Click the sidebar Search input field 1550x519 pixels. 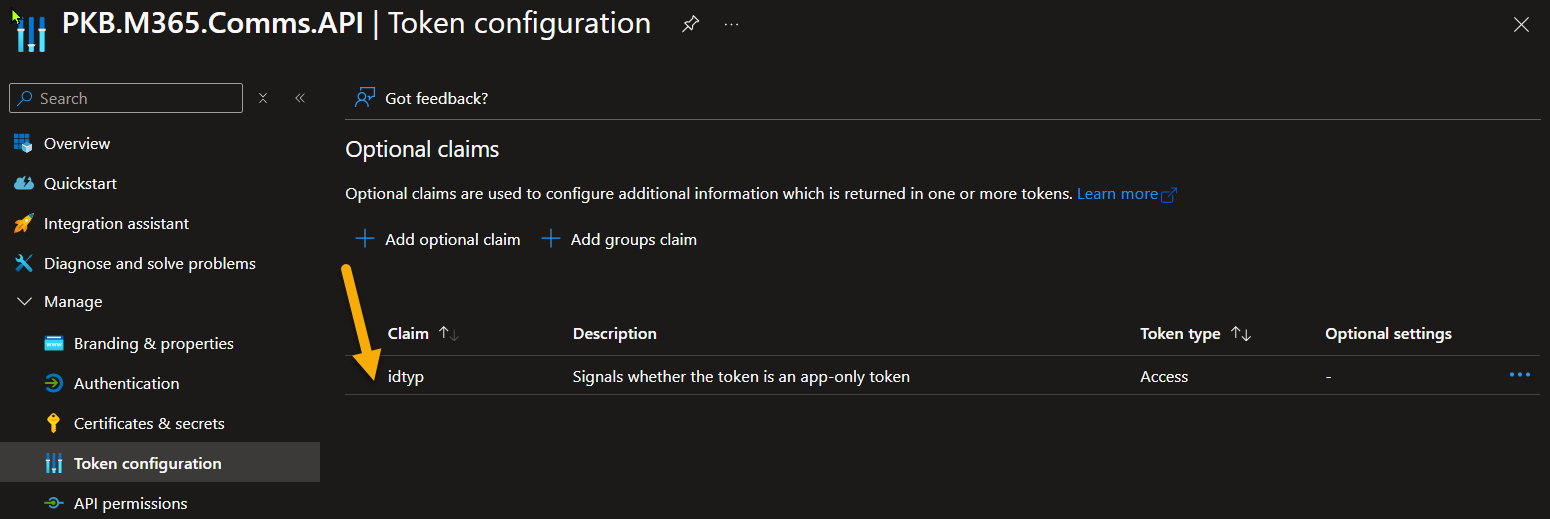click(x=126, y=98)
